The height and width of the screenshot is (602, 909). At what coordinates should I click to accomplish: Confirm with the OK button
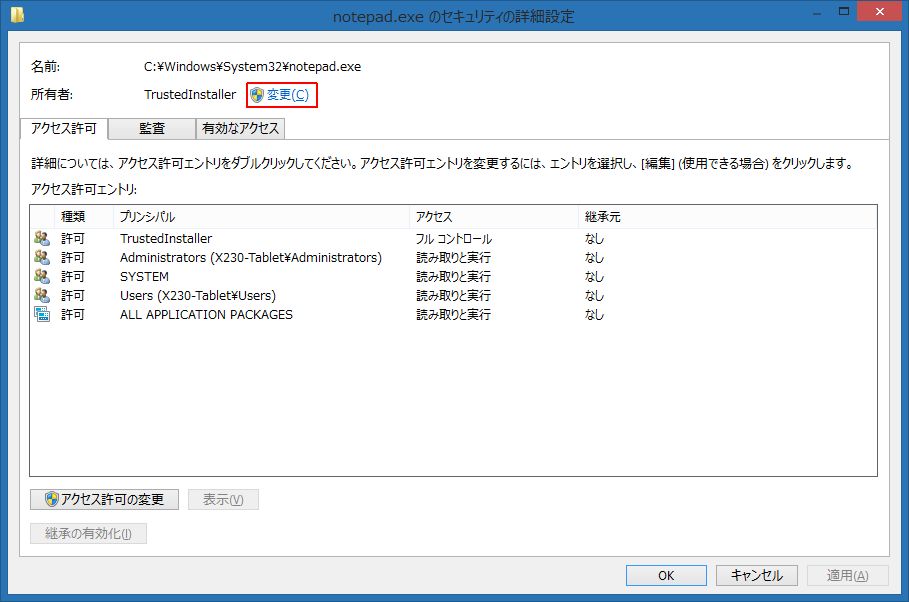coord(666,575)
